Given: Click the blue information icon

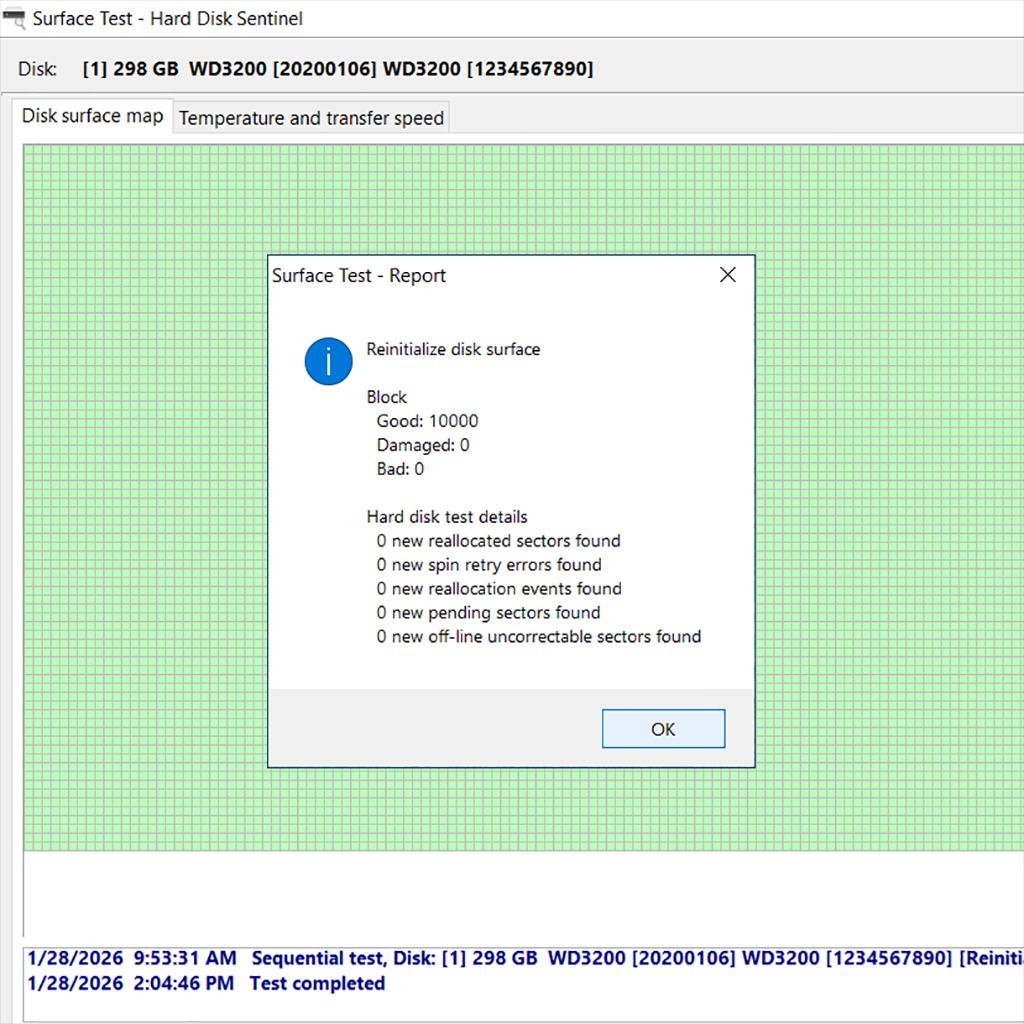Looking at the screenshot, I should [x=328, y=361].
